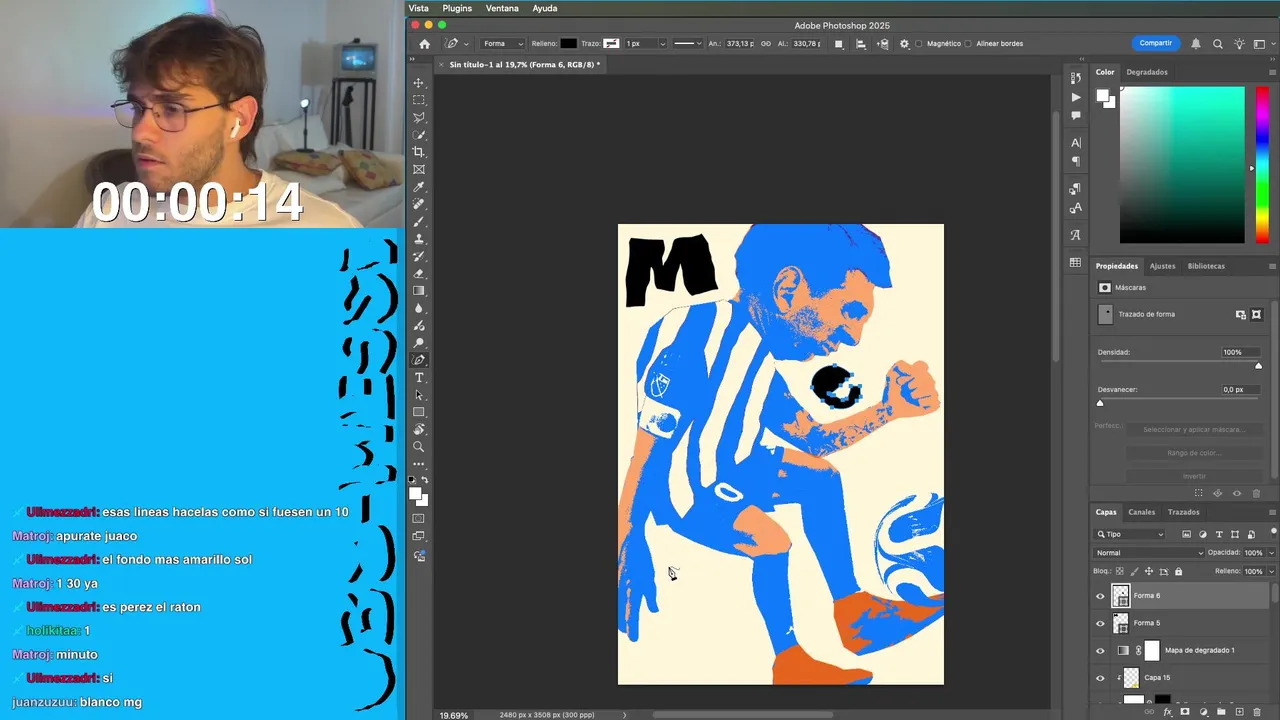The image size is (1280, 720).
Task: Open the layer Relleno dropdown arrow
Action: pyautogui.click(x=1272, y=571)
